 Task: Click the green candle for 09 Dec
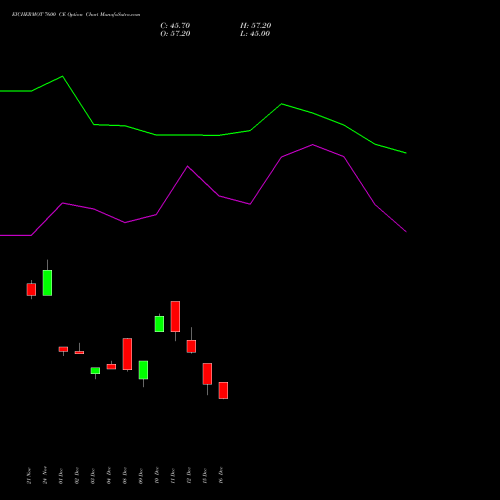(x=143, y=370)
